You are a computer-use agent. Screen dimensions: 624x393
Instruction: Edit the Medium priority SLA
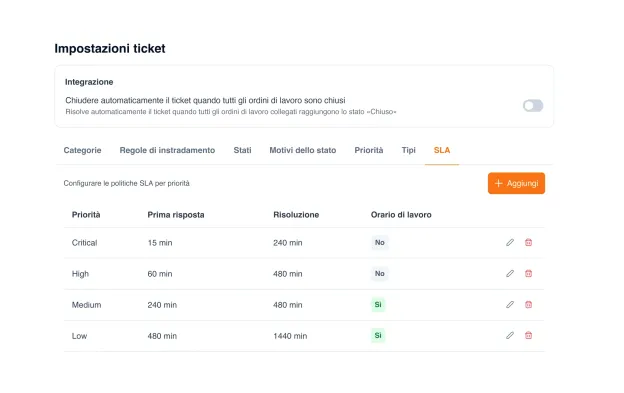pyautogui.click(x=510, y=304)
